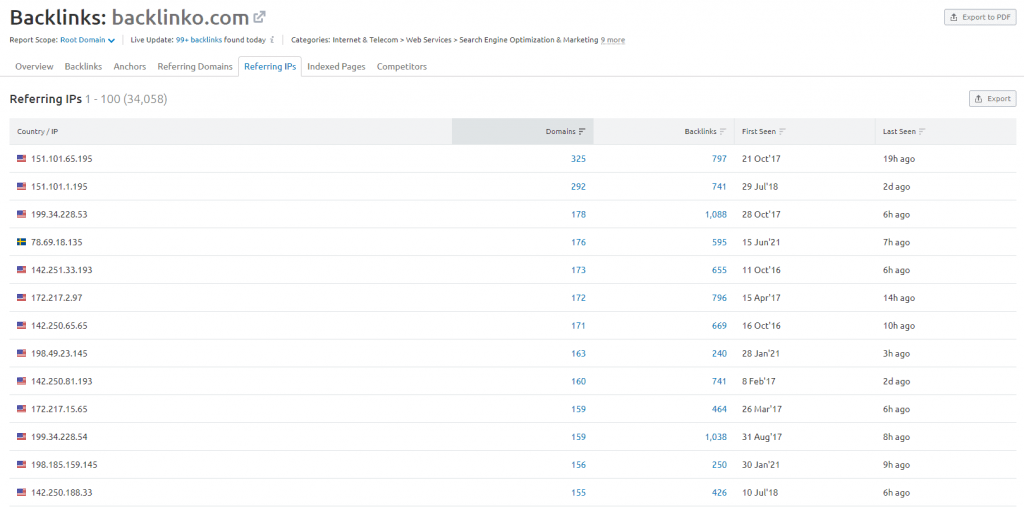Click last seen value 14h ago
Viewport: 1024px width, 507px height.
(x=899, y=298)
